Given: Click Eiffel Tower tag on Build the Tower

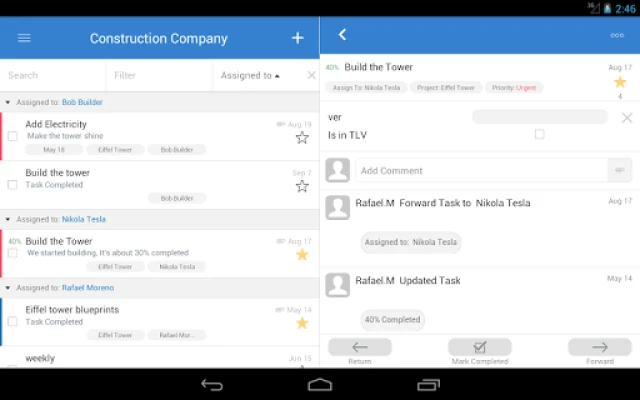Looking at the screenshot, I should point(115,267).
